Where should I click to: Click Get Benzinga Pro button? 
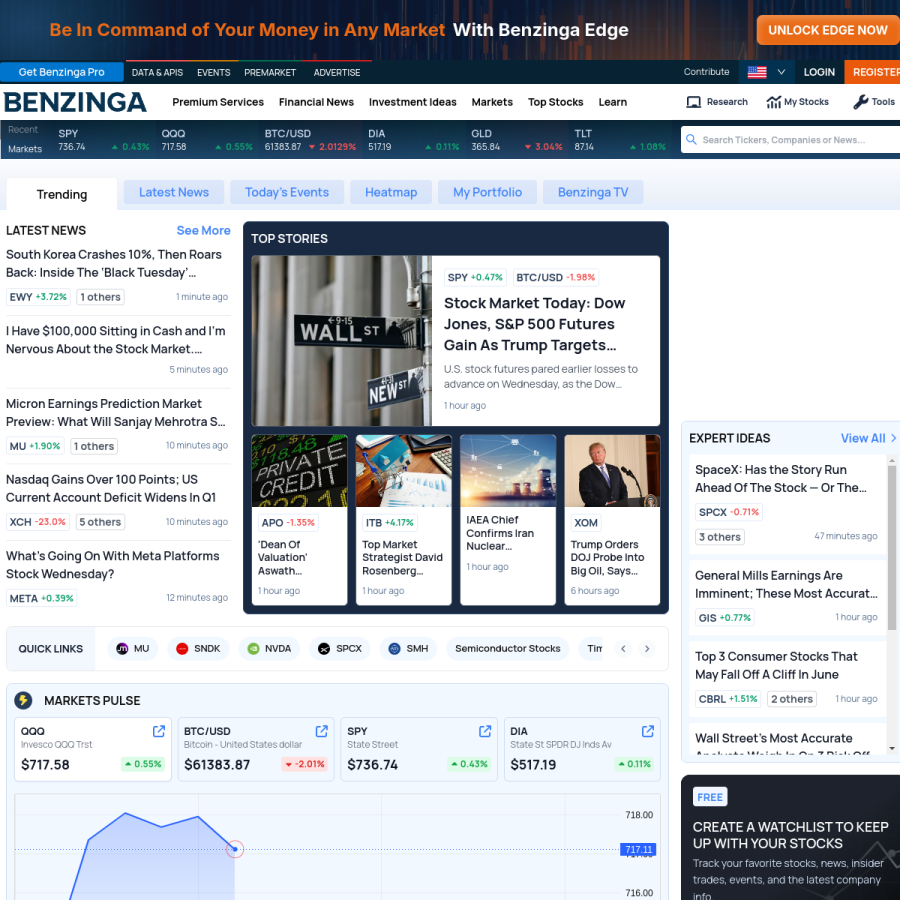(61, 72)
